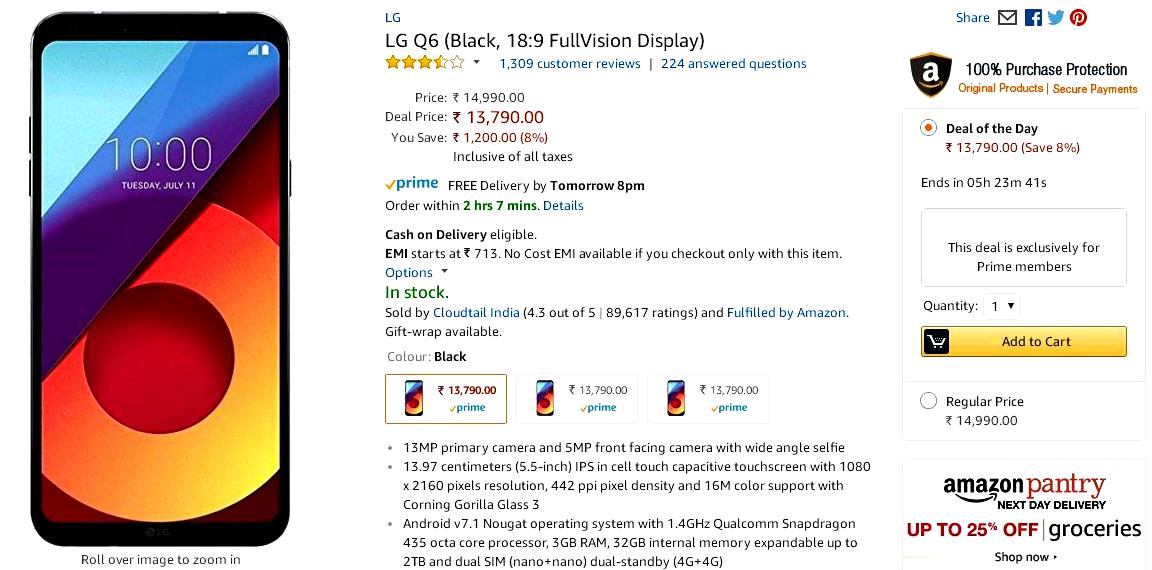The image size is (1152, 570).
Task: Select the Deal of the Day option
Action: (x=929, y=128)
